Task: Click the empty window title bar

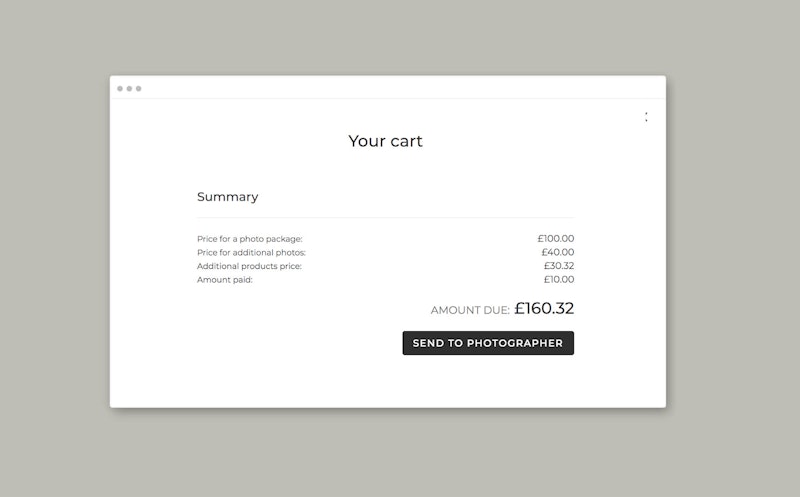Action: (x=400, y=88)
